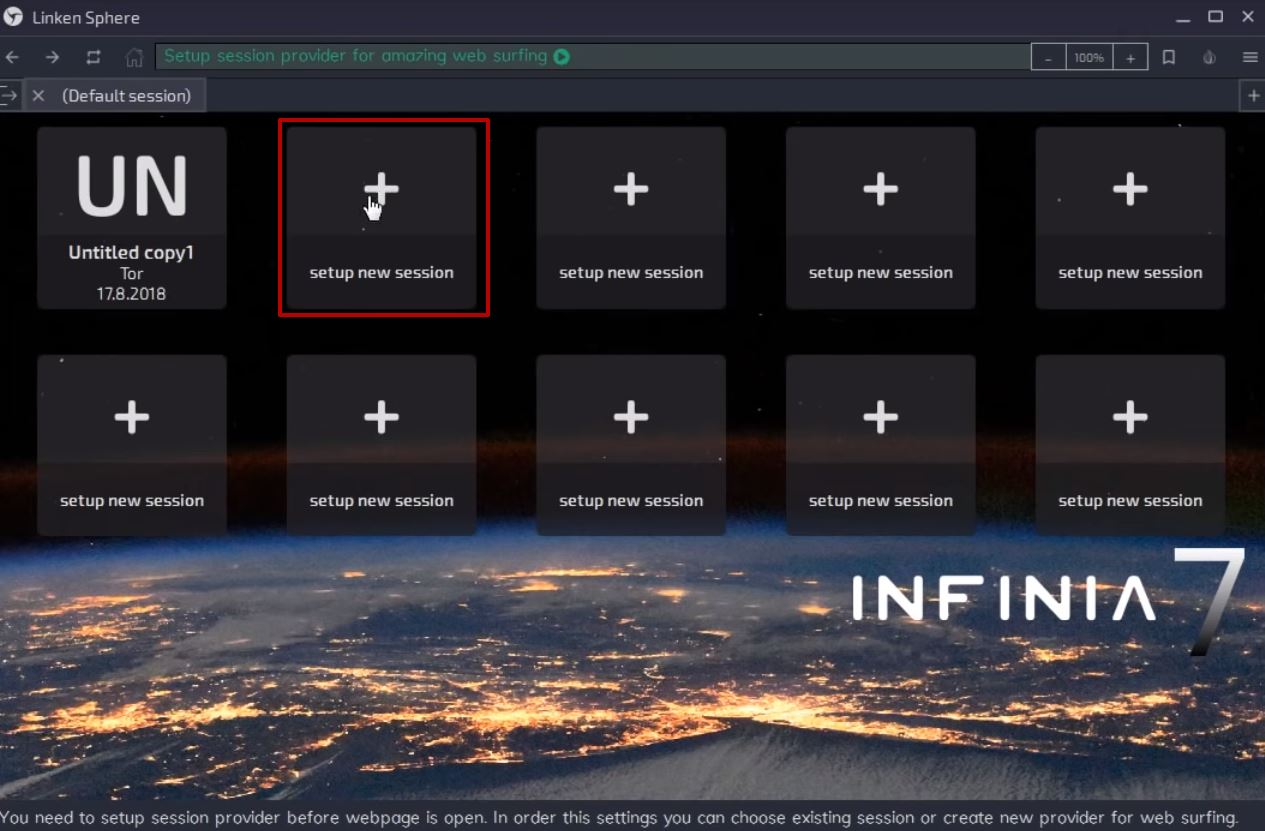Click the Linken Sphere logo in title bar

(x=14, y=17)
